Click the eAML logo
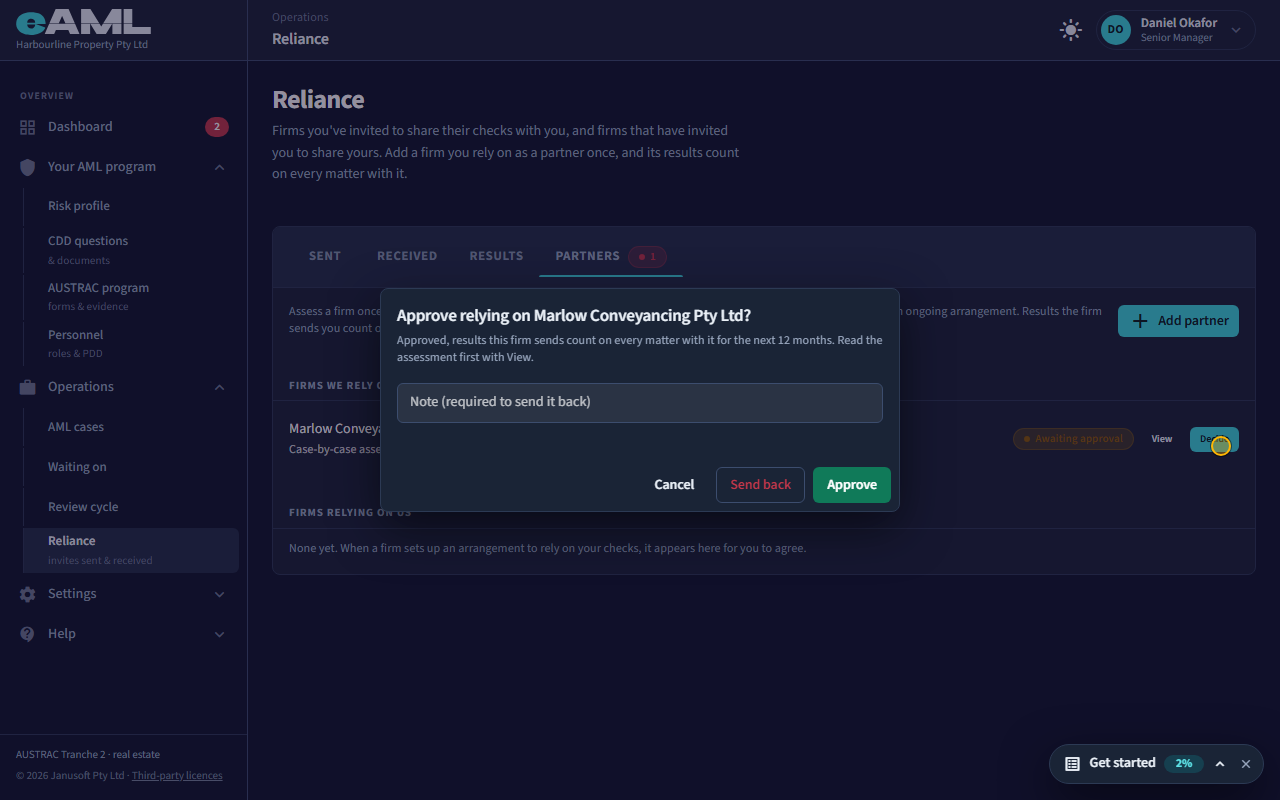Screen dimensions: 1280x800 pyautogui.click(x=83, y=24)
